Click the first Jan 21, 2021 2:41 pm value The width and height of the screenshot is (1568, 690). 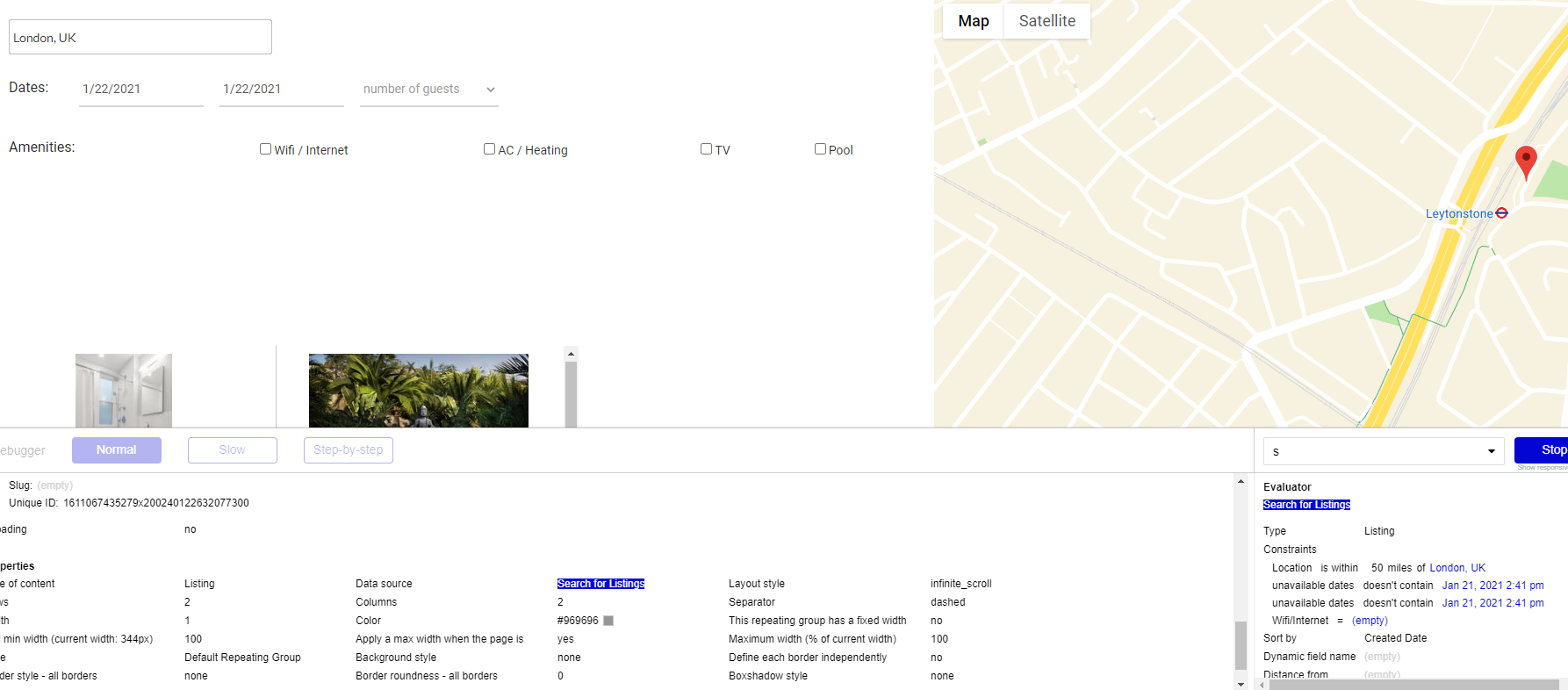pyautogui.click(x=1492, y=586)
